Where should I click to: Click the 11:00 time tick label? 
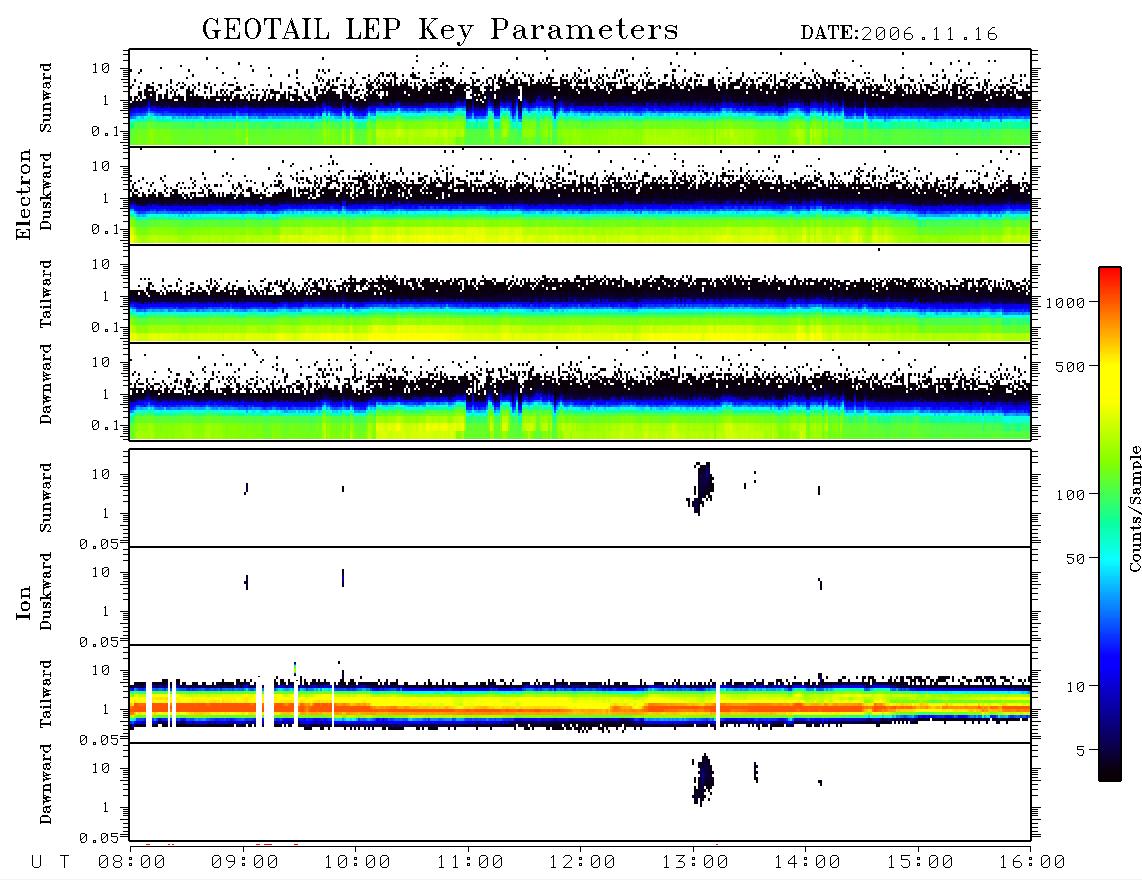click(470, 863)
